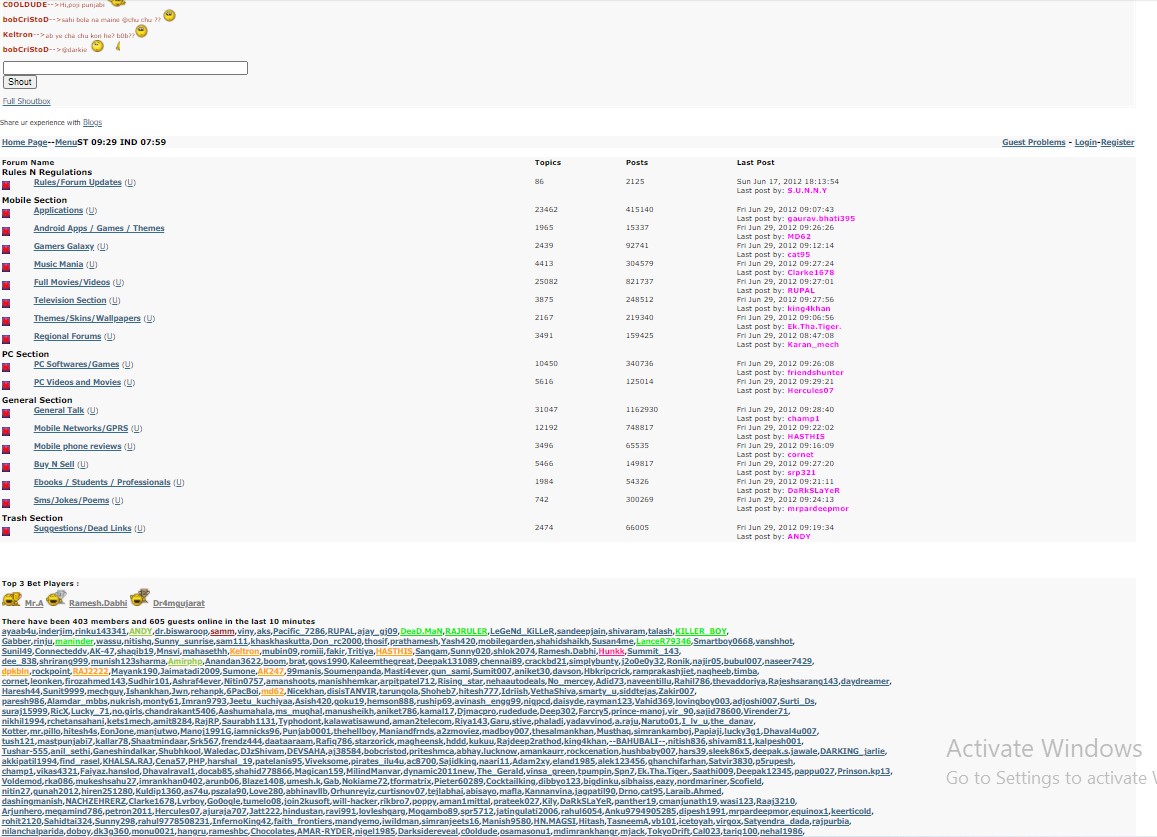This screenshot has width=1157, height=837.
Task: Open Rules/Forum Updates forum
Action: click(x=77, y=182)
